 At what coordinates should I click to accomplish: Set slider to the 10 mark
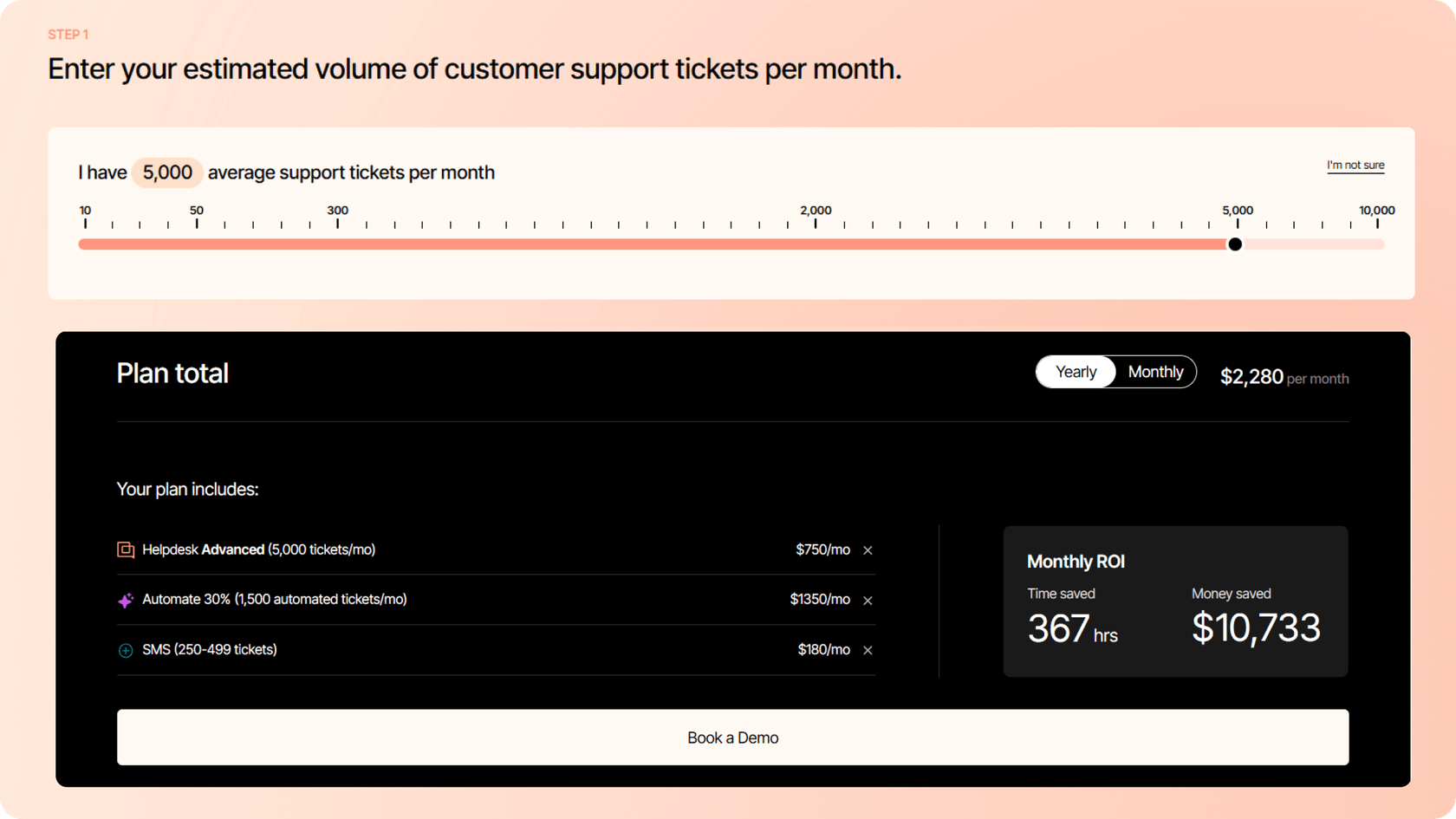[x=85, y=244]
